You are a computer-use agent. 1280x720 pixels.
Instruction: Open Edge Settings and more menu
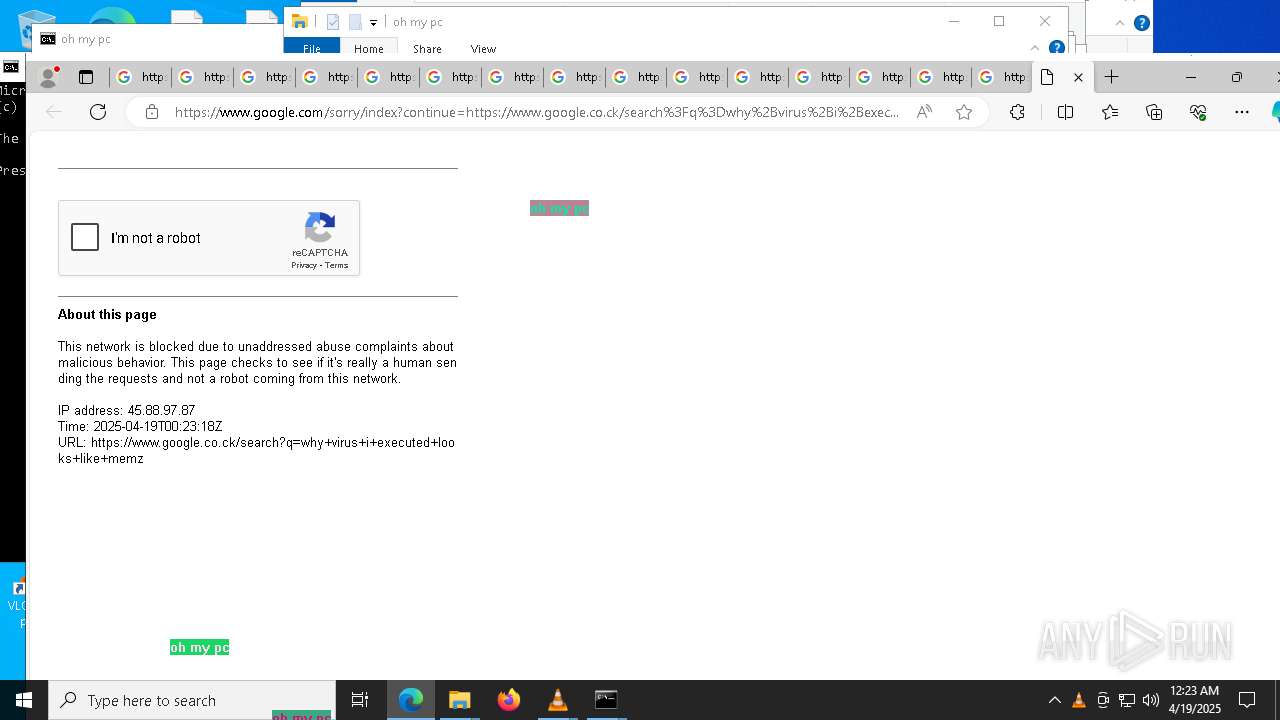tap(1242, 112)
